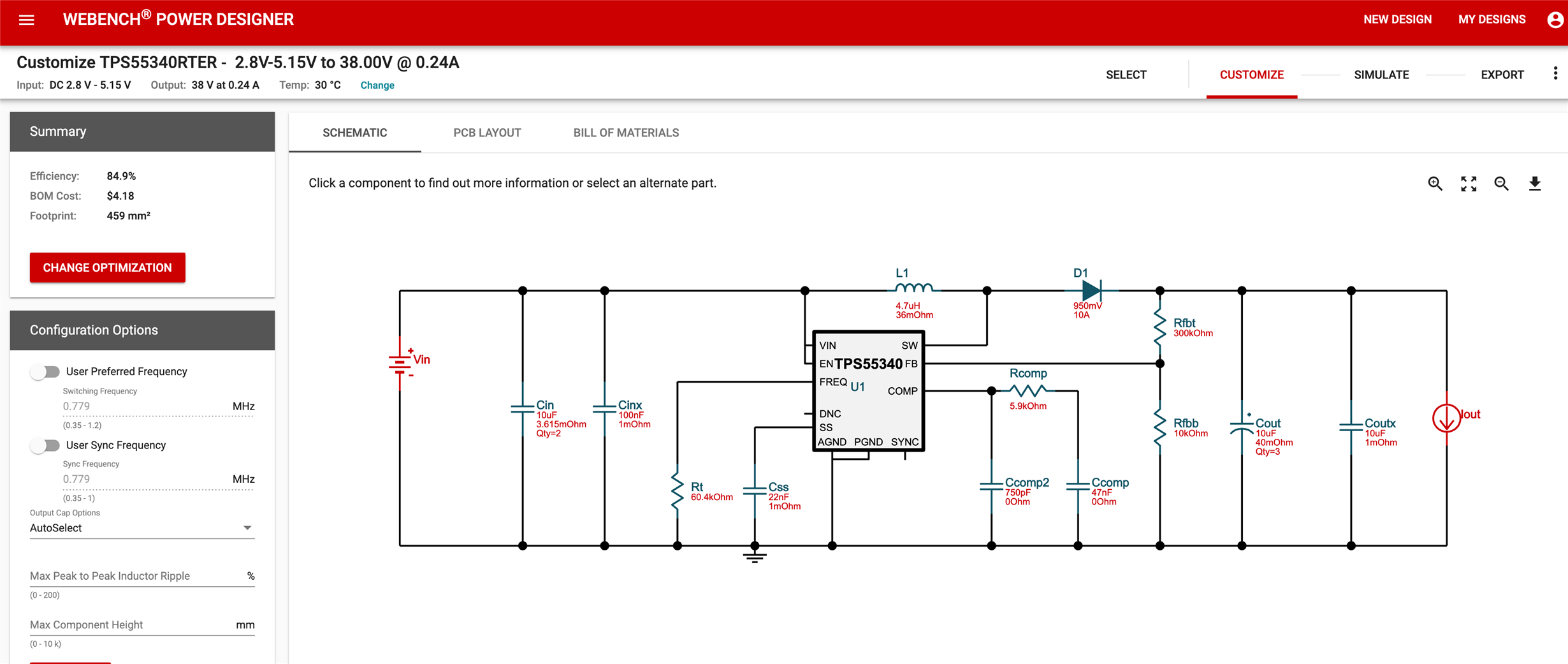This screenshot has height=664, width=1568.
Task: Select the Cin input capacitor symbol
Action: pyautogui.click(x=523, y=408)
